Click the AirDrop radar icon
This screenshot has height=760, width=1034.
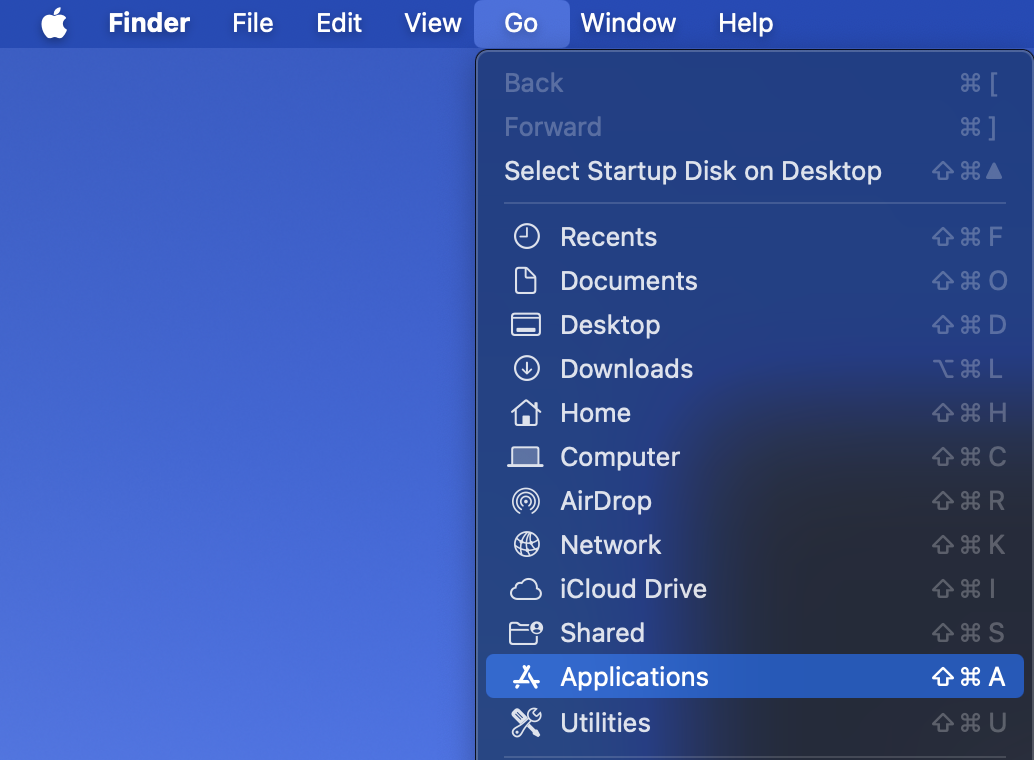(527, 501)
